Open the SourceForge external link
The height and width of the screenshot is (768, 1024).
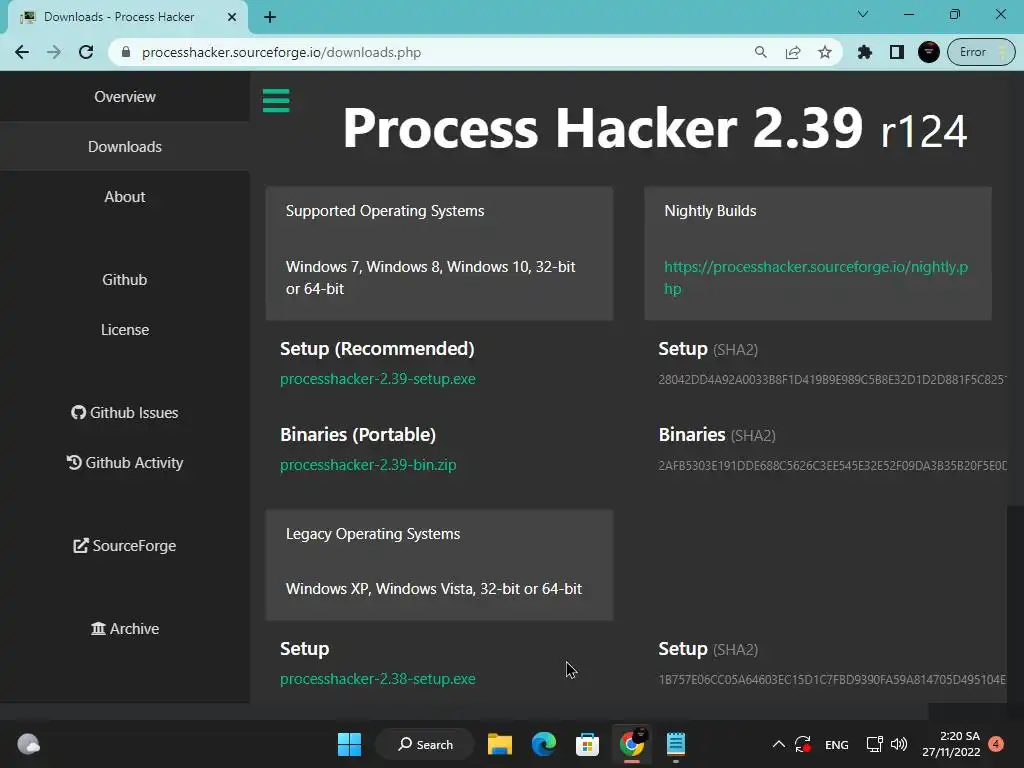click(x=125, y=546)
